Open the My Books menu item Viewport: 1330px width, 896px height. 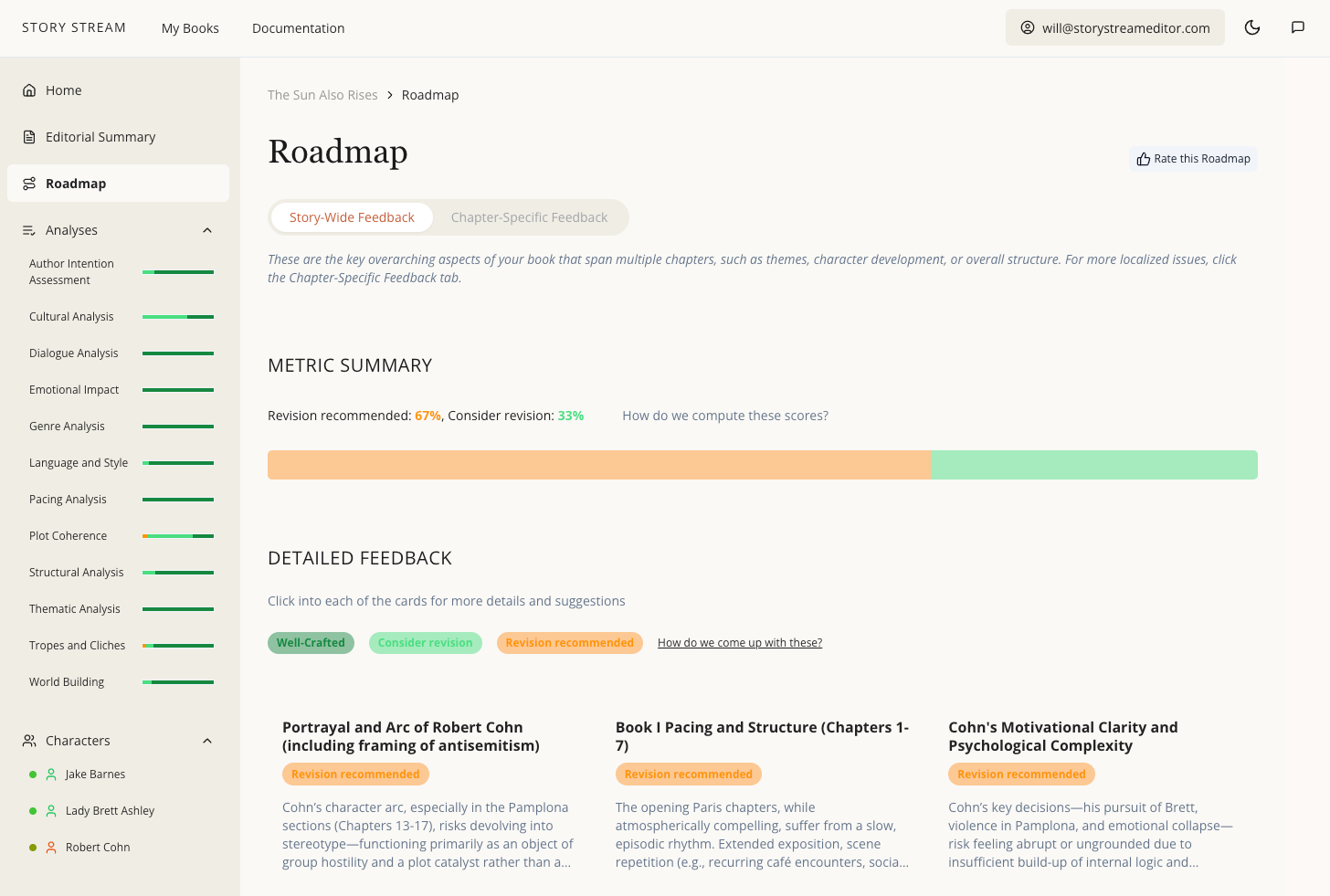pyautogui.click(x=190, y=28)
